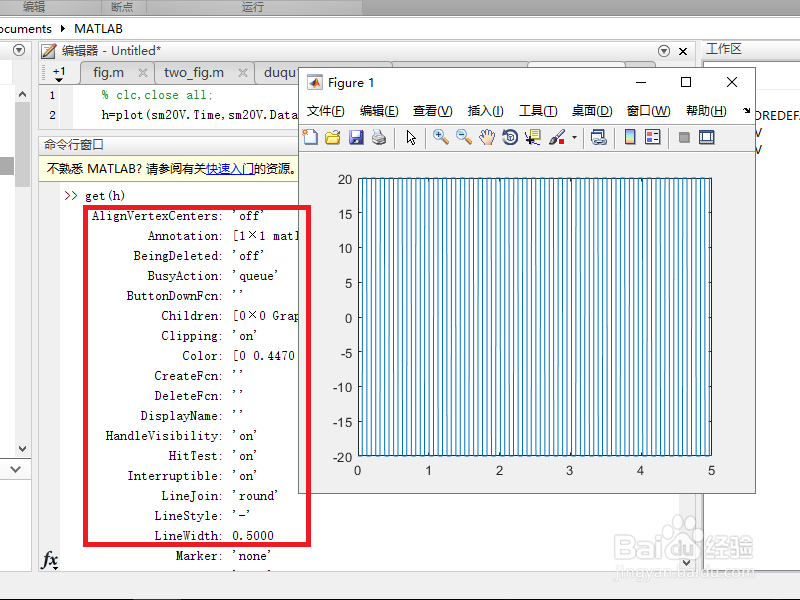This screenshot has width=800, height=600.
Task: Click Show Plot Tools and Dock icon
Action: tap(707, 137)
